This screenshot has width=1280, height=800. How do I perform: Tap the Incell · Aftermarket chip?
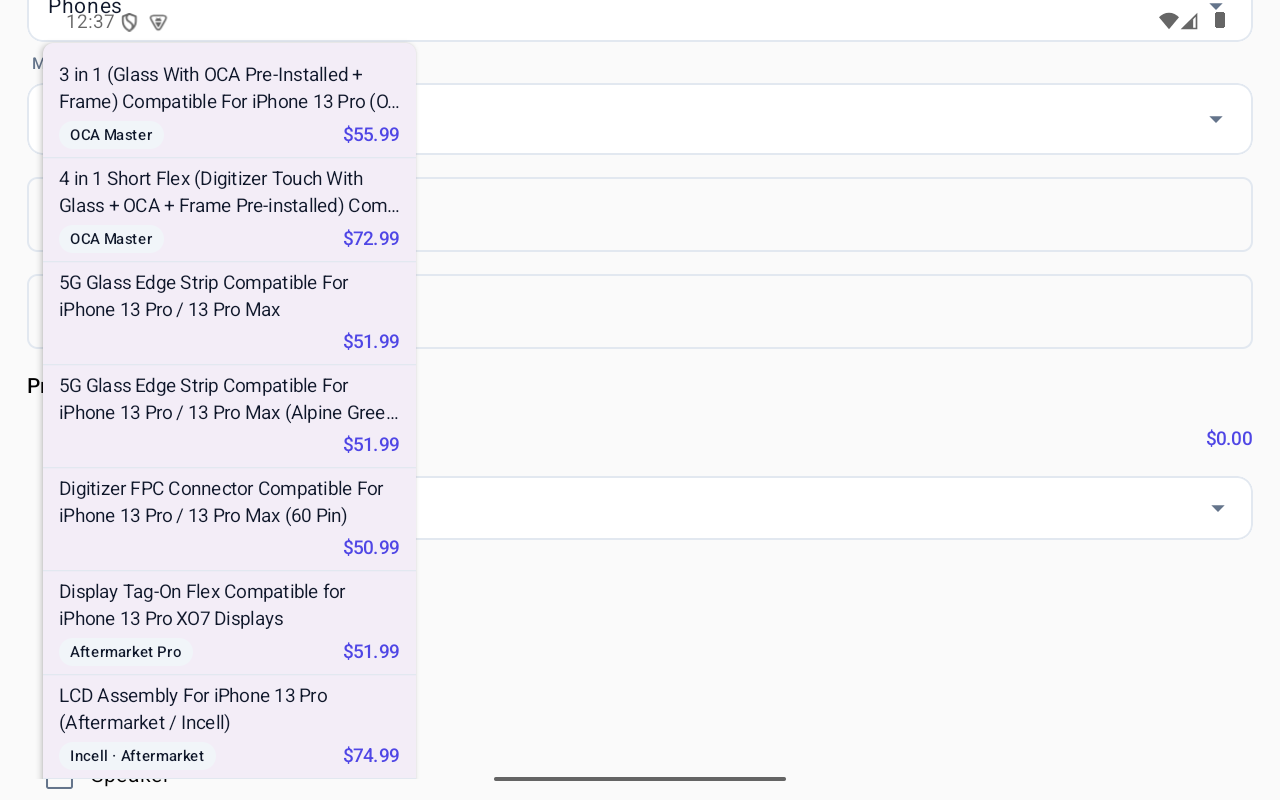coord(137,756)
